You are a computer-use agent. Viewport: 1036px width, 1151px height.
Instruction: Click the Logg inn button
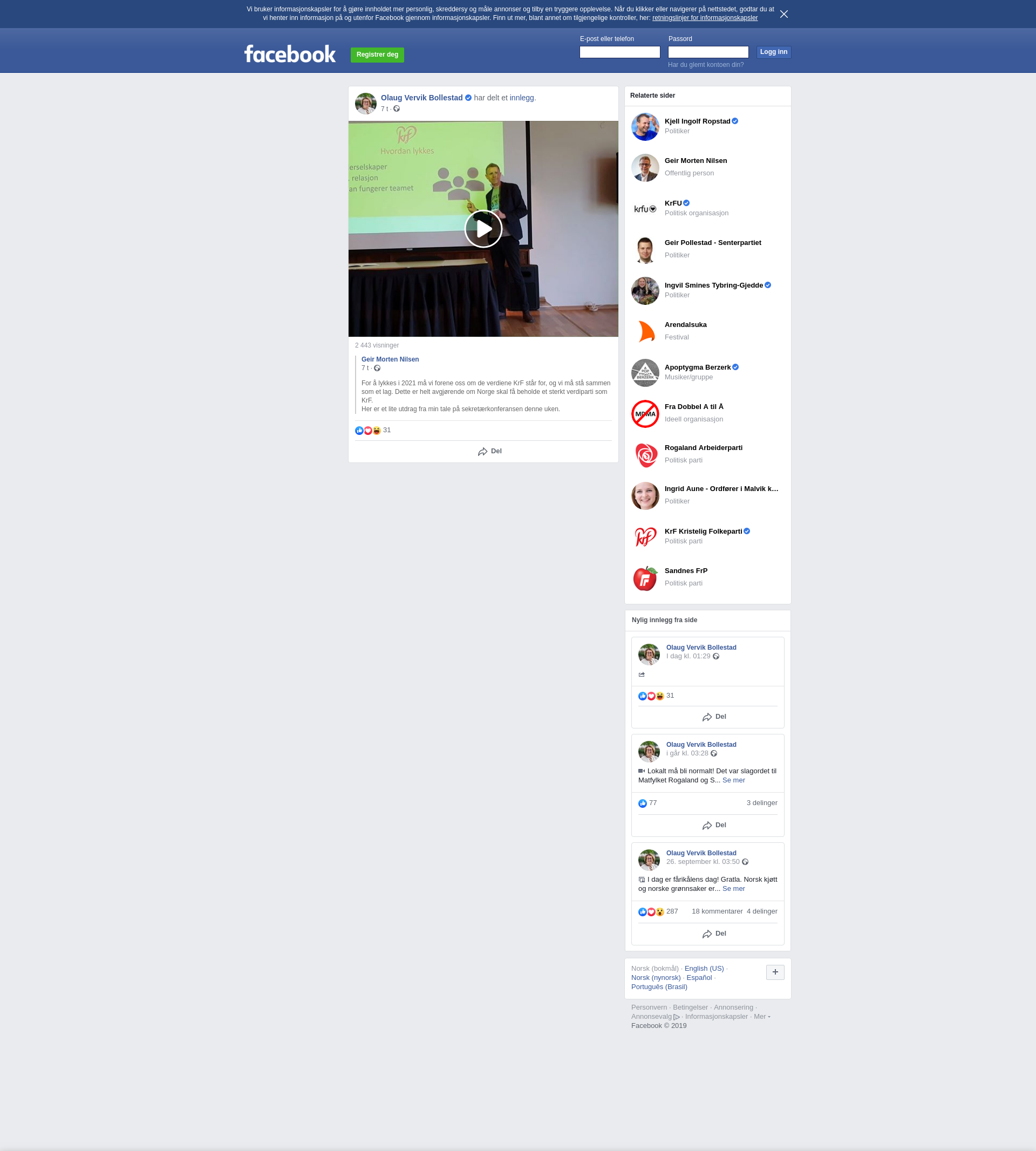point(774,52)
